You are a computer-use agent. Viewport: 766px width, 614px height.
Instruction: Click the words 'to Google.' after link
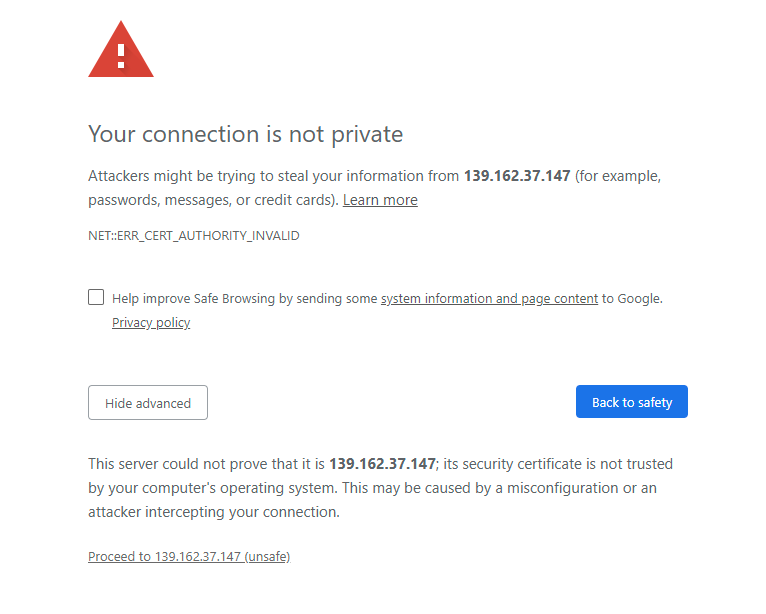(x=632, y=298)
